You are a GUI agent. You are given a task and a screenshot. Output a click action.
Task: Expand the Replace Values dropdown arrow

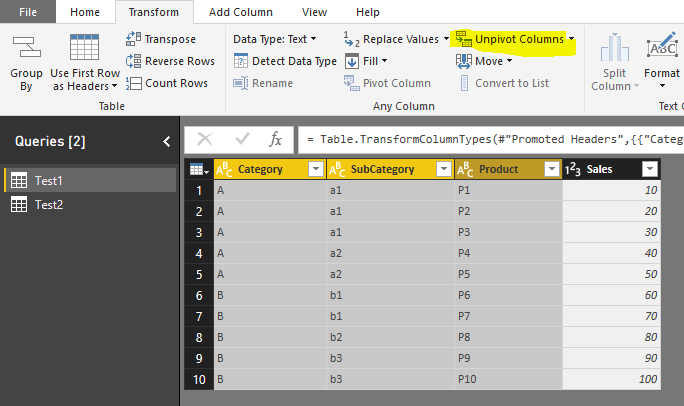pyautogui.click(x=446, y=38)
